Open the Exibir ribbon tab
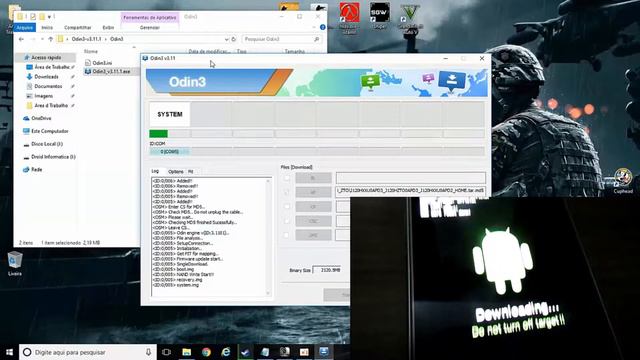Image resolution: width=640 pixels, height=360 pixels. (x=108, y=27)
